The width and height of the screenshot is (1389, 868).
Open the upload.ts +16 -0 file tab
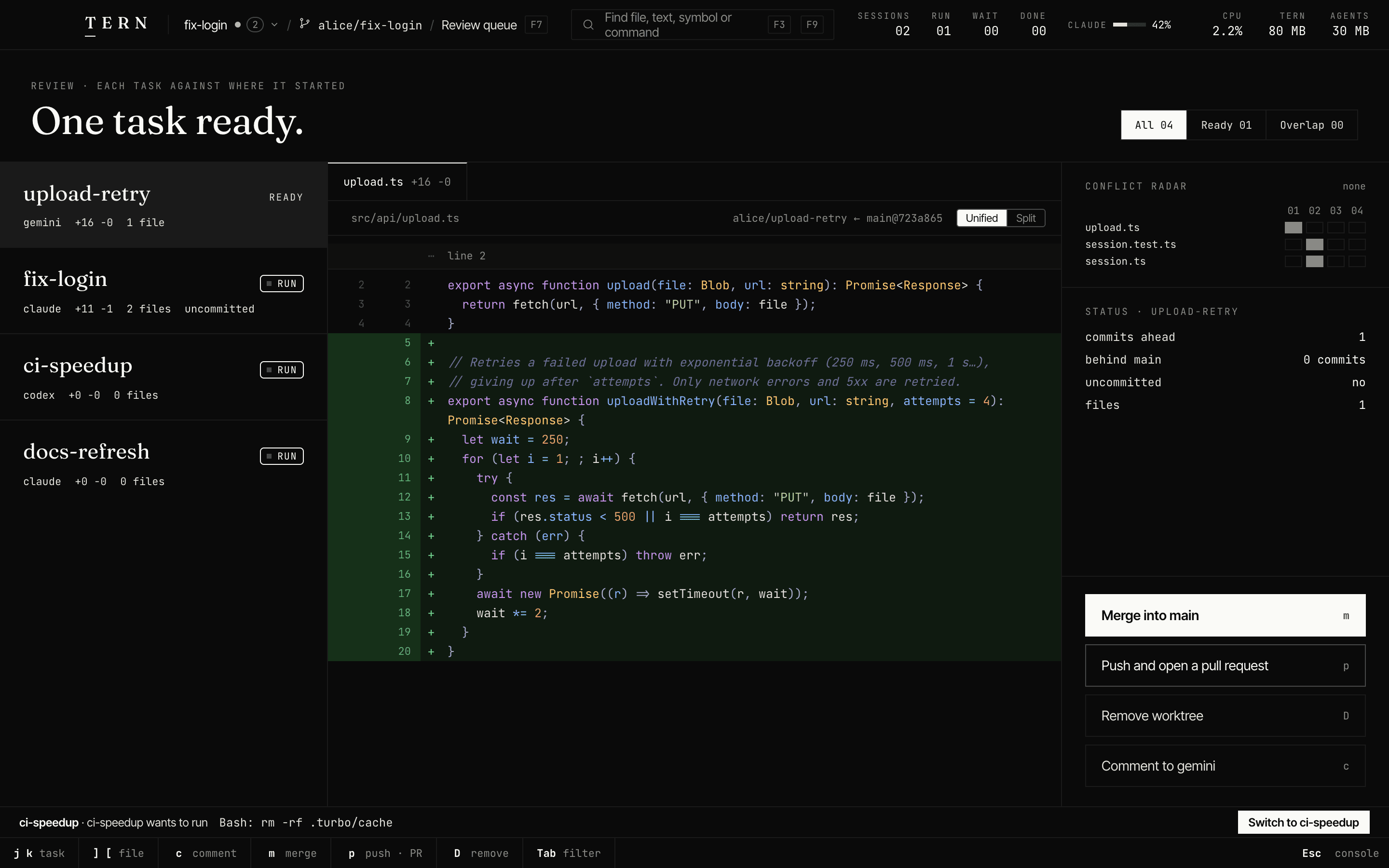tap(397, 182)
